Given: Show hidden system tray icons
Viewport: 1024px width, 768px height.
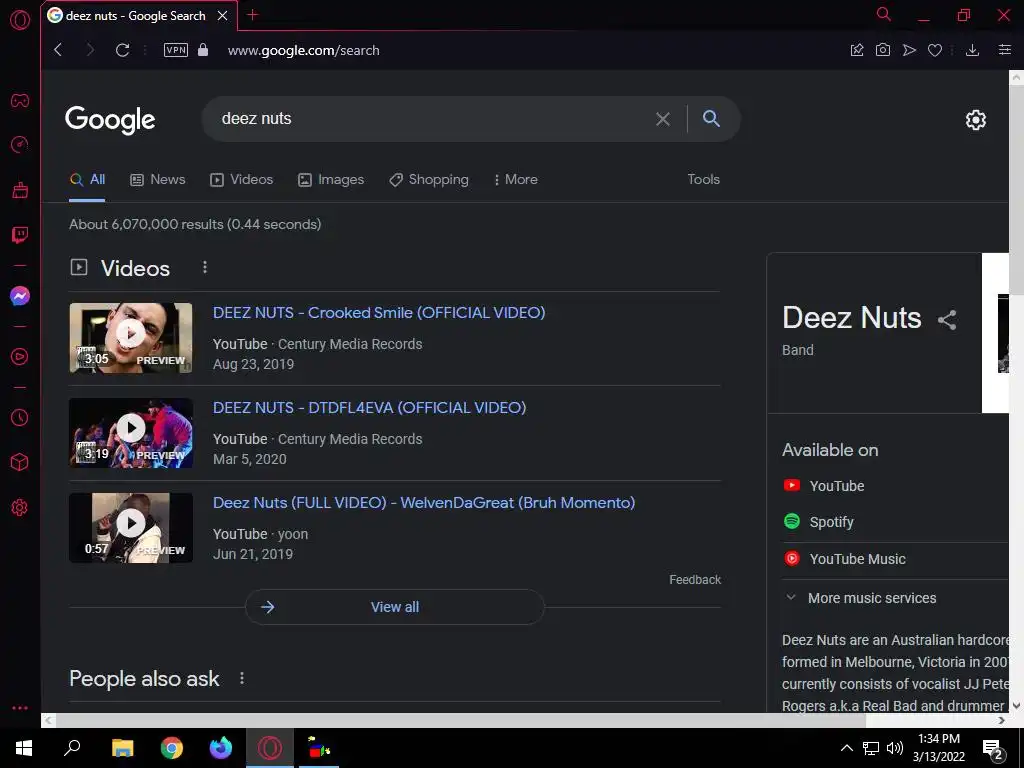Looking at the screenshot, I should [x=846, y=748].
